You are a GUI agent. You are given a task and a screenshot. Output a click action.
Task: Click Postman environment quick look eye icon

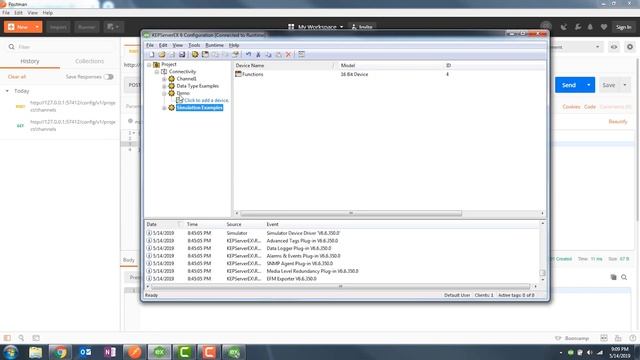click(x=614, y=47)
